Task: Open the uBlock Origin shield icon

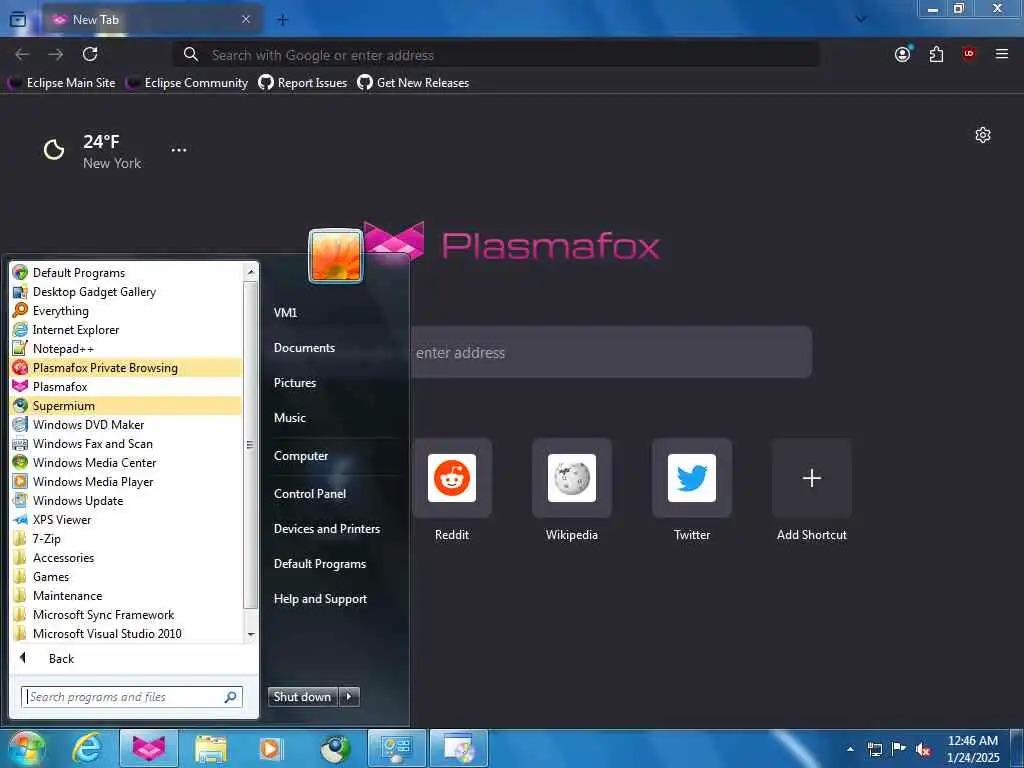Action: pos(969,54)
